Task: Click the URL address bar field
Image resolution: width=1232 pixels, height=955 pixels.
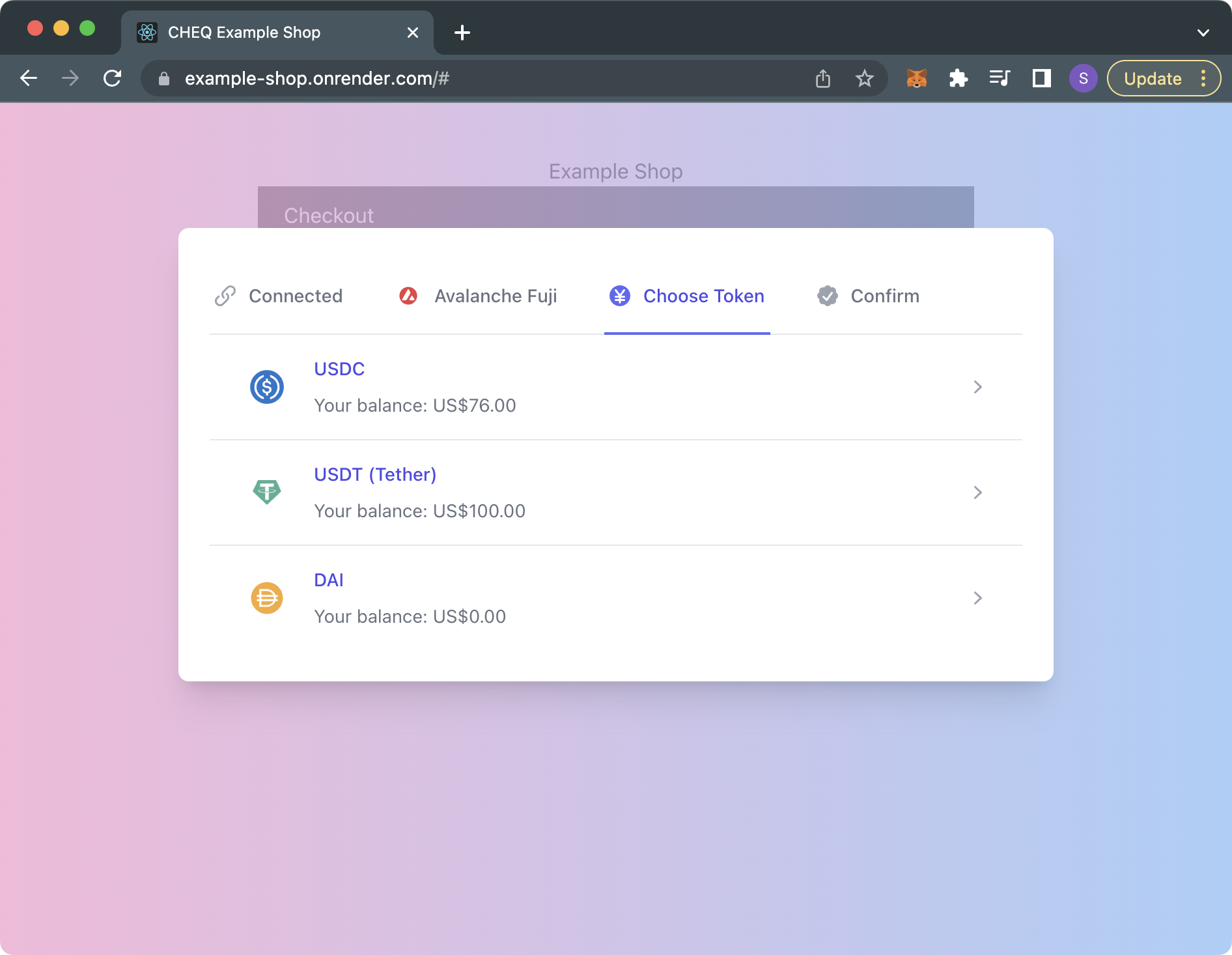Action: (456, 79)
